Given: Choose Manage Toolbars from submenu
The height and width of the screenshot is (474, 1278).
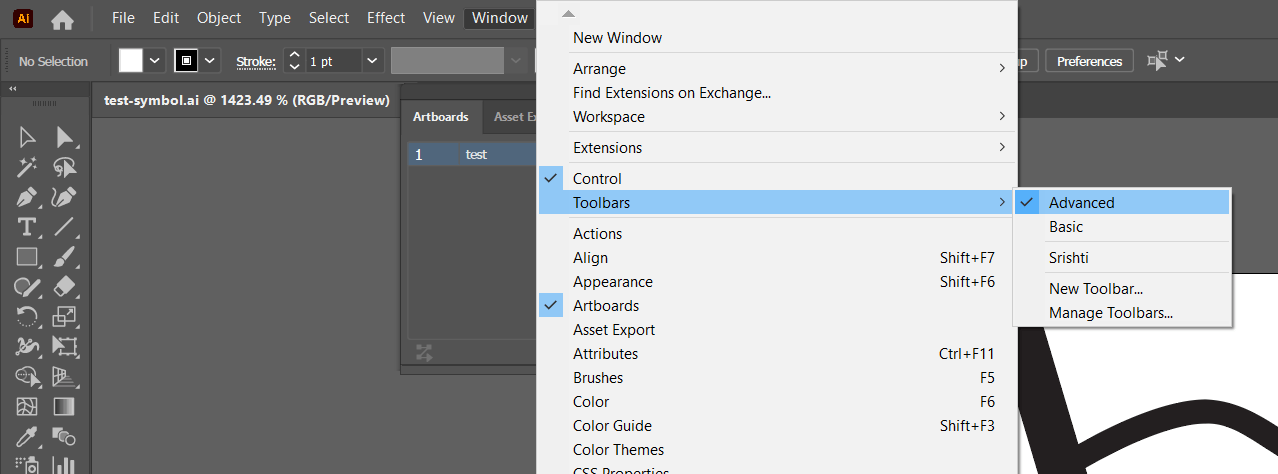Looking at the screenshot, I should (1111, 313).
